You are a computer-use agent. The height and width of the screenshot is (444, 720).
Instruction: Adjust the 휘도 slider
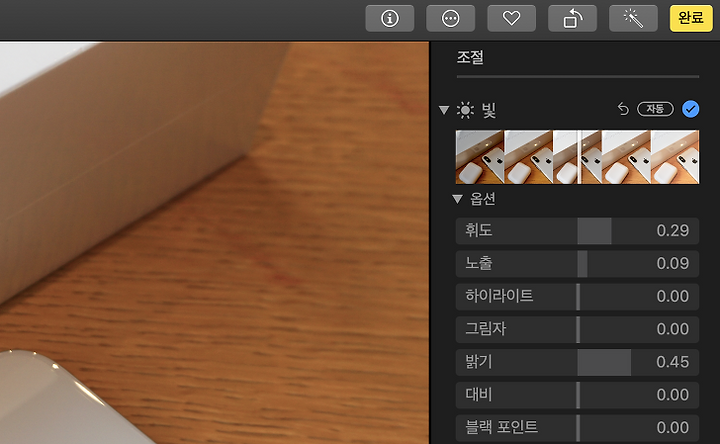tap(577, 230)
